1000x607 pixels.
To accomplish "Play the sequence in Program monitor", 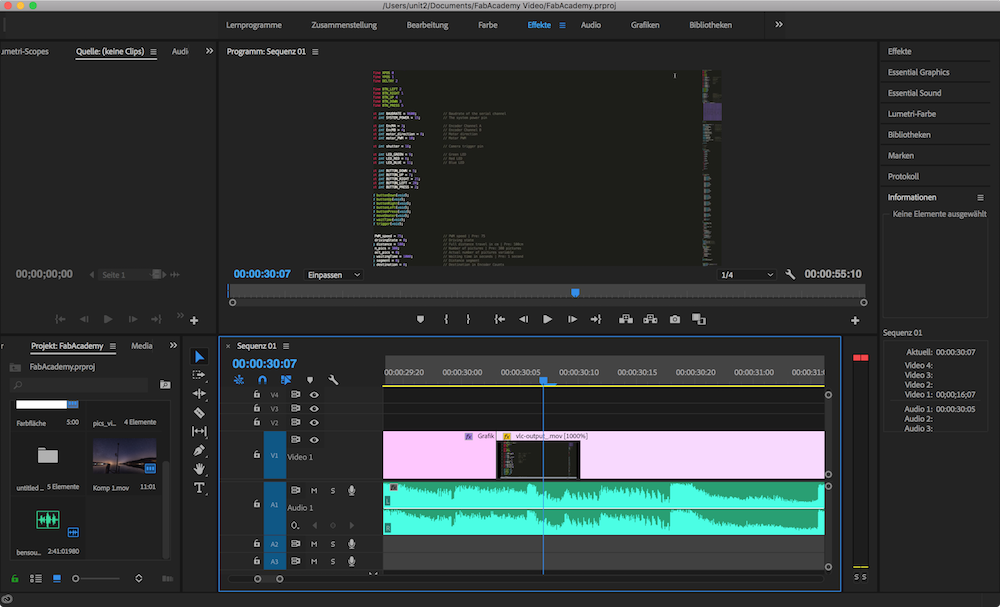I will click(547, 319).
